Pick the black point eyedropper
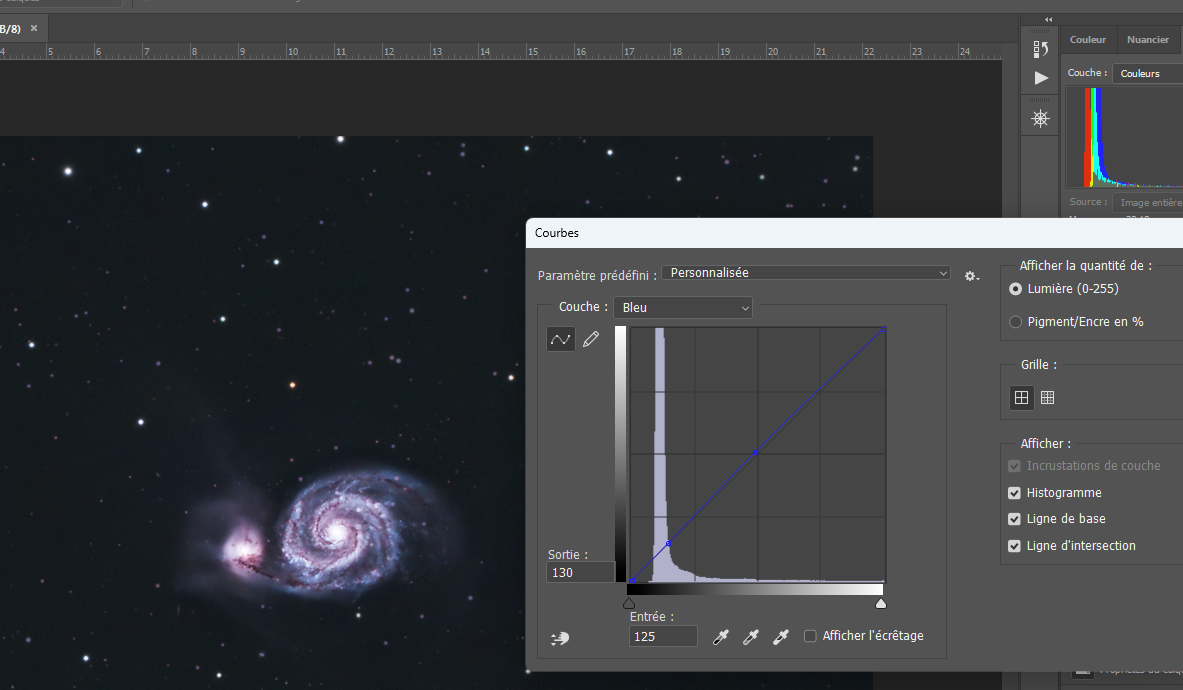 click(x=721, y=636)
